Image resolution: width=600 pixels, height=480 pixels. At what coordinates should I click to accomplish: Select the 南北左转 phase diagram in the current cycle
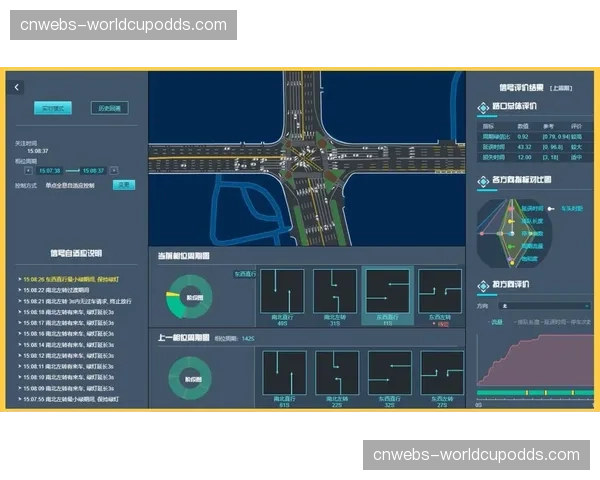tap(334, 291)
